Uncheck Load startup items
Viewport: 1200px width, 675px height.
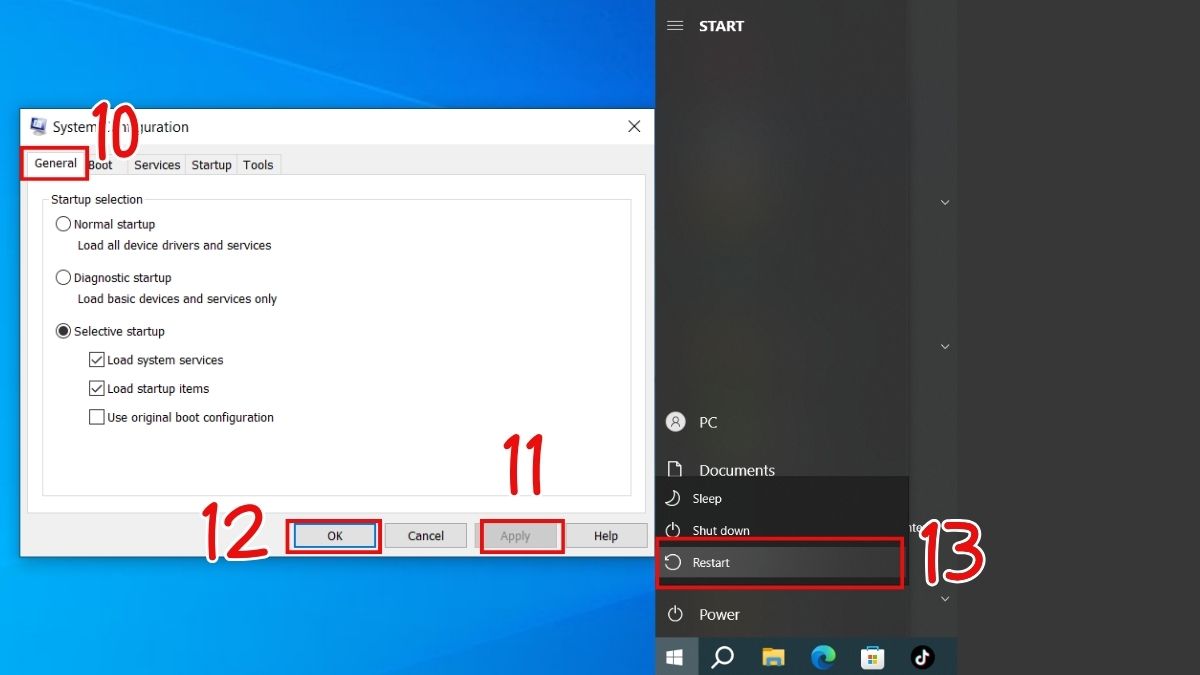click(96, 388)
